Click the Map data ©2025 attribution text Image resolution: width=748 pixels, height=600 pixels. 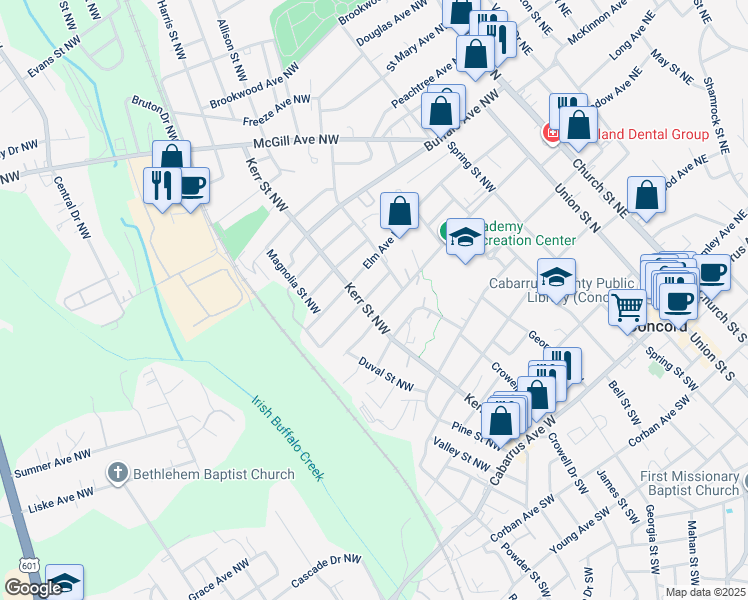[x=706, y=592]
